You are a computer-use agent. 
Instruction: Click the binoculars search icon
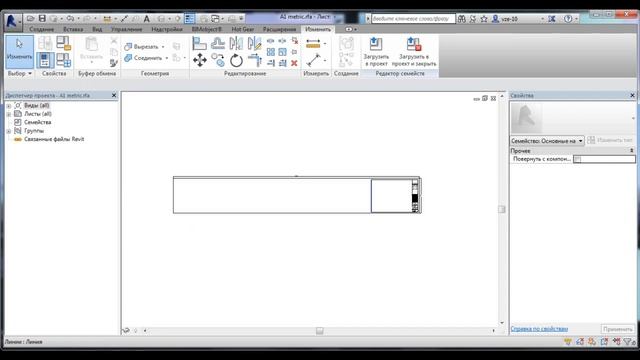(462, 19)
